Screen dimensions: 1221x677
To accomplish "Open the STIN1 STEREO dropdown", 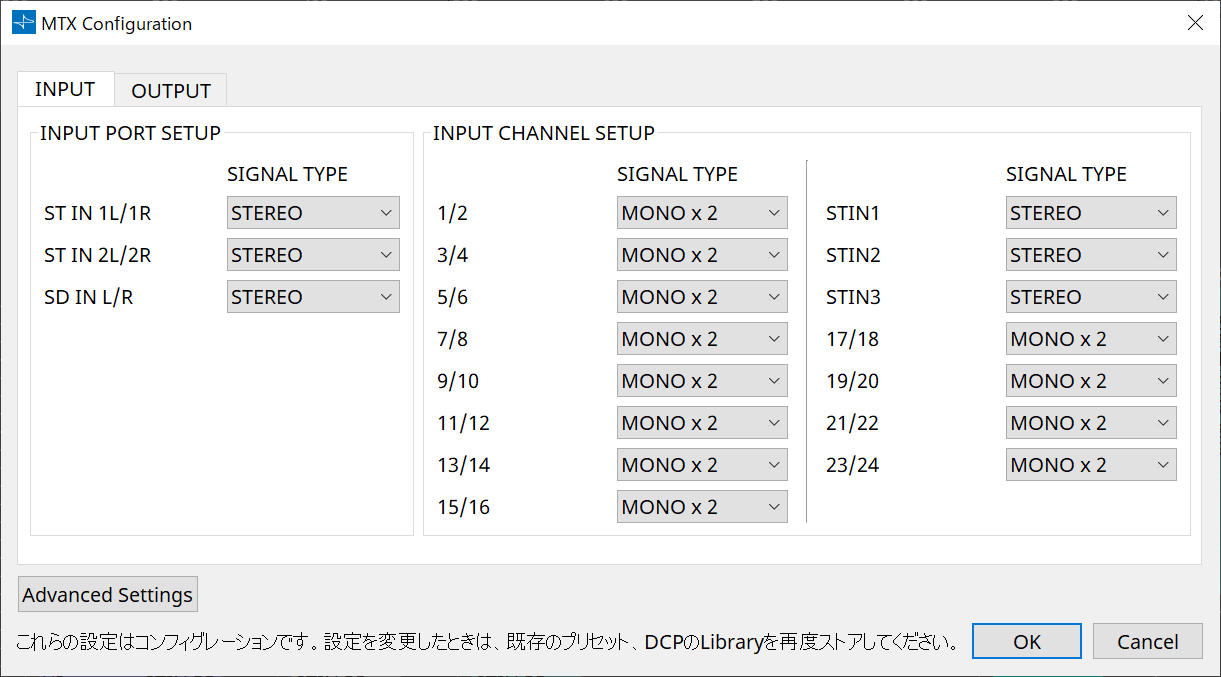I will tap(1090, 212).
